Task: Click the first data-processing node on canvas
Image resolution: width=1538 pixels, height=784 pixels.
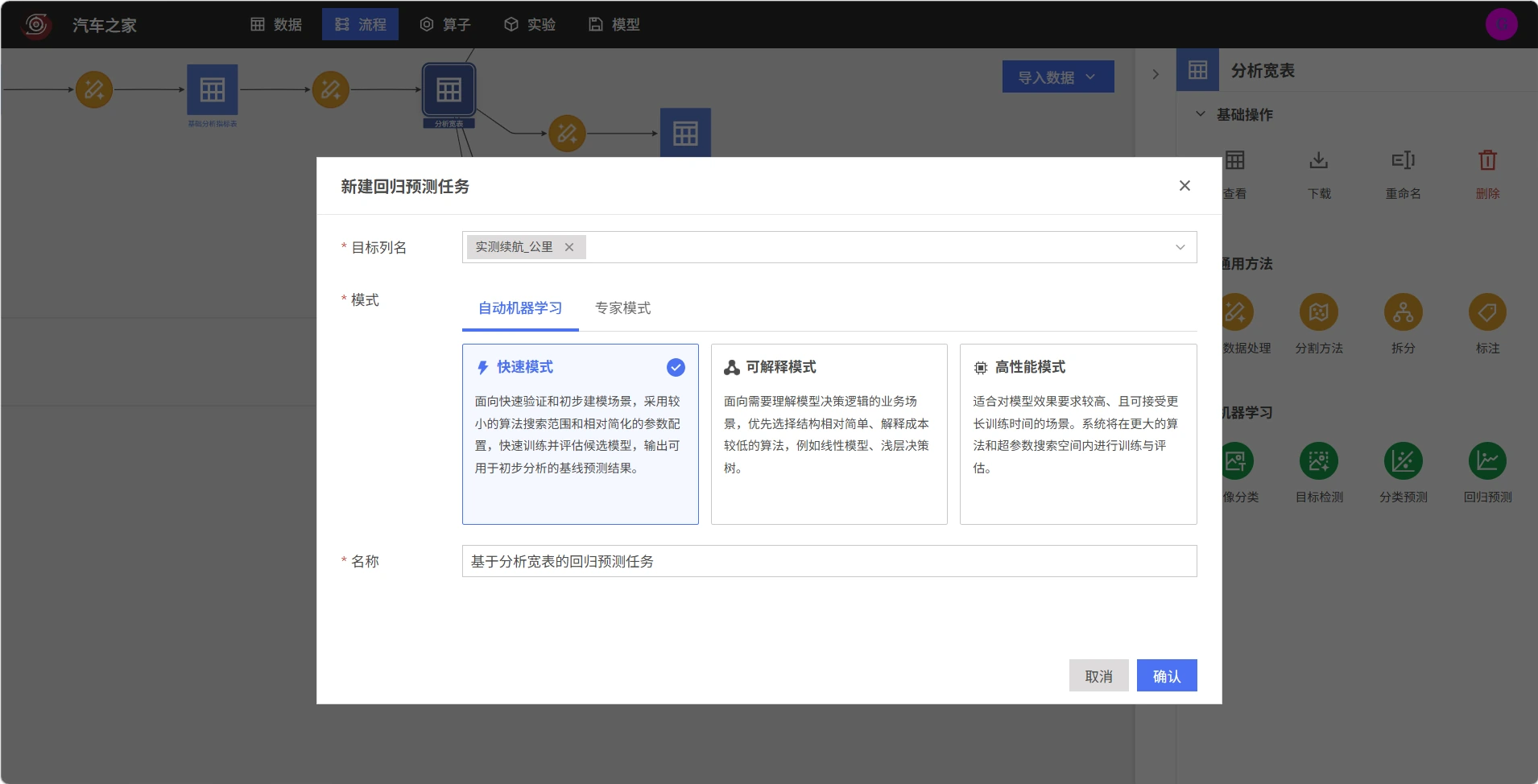Action: click(x=94, y=89)
